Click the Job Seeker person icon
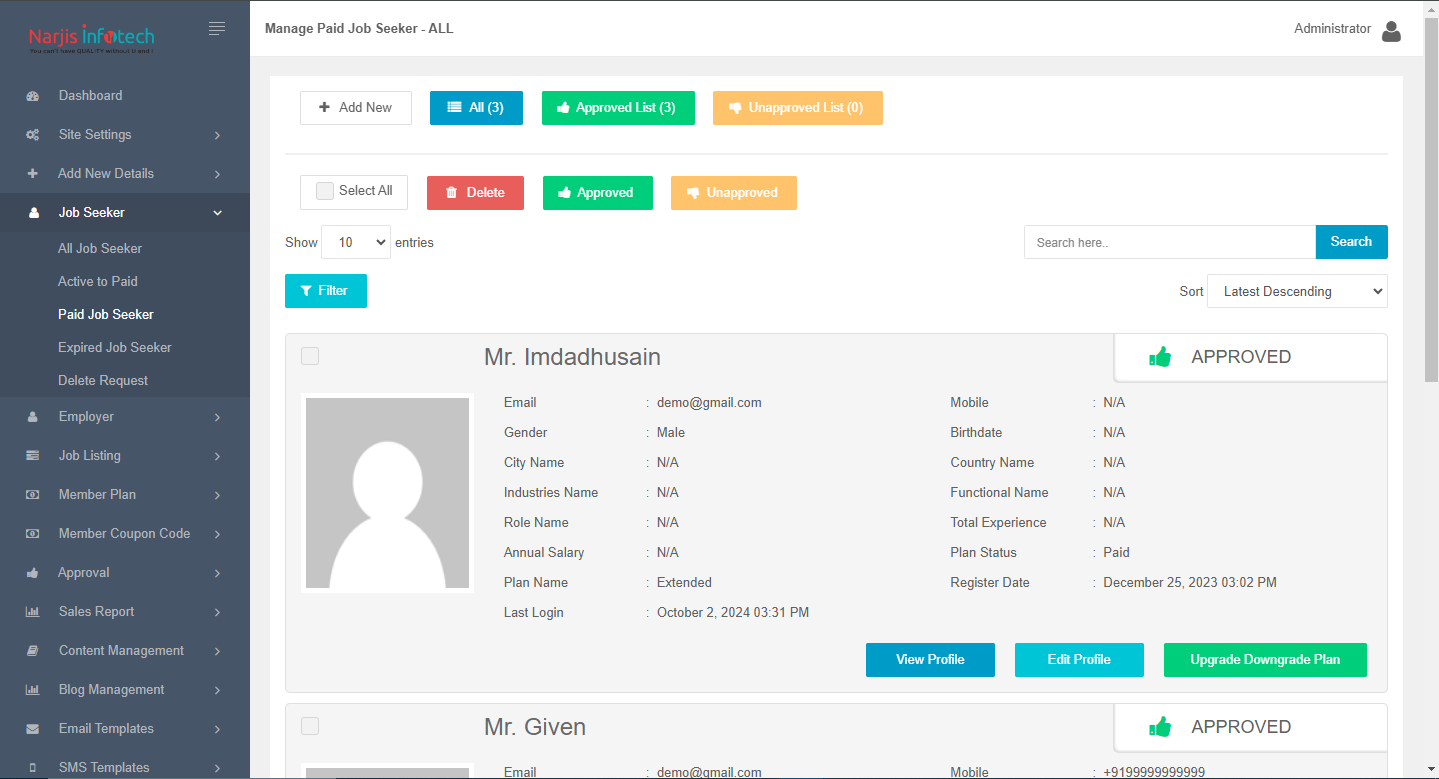 [x=33, y=213]
